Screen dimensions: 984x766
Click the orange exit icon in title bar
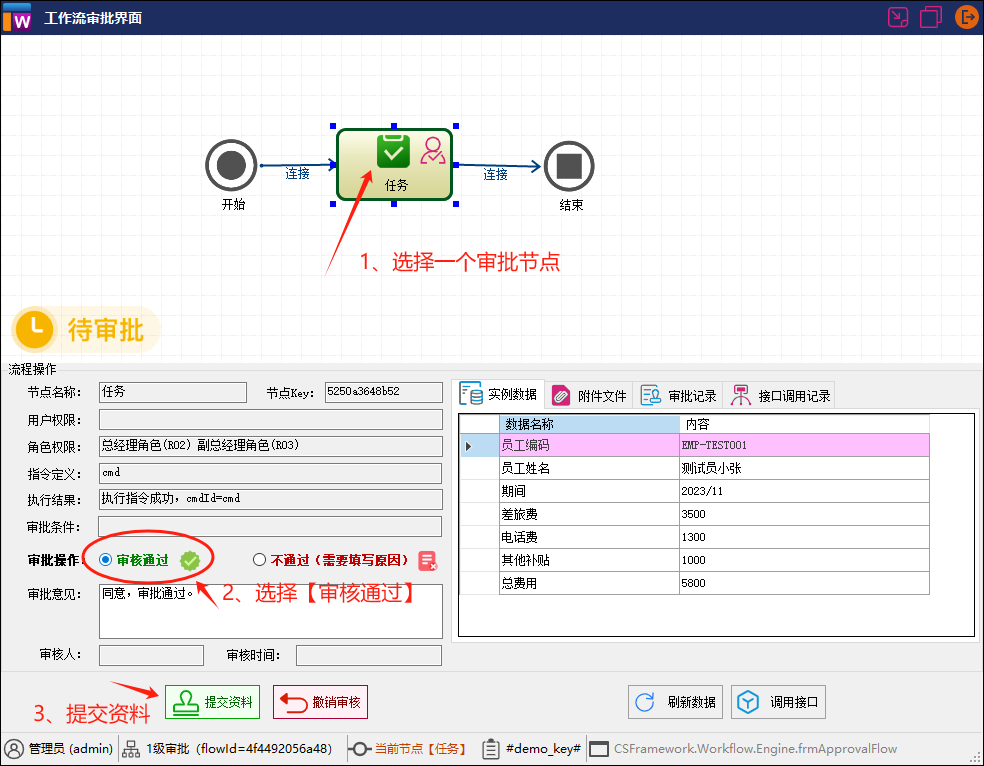point(966,17)
